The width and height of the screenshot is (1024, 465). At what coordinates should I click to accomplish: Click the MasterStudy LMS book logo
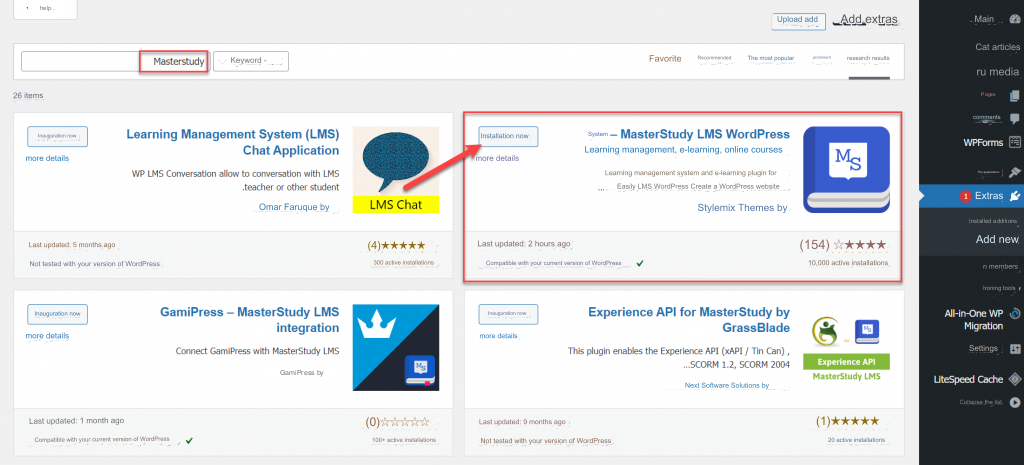846,169
